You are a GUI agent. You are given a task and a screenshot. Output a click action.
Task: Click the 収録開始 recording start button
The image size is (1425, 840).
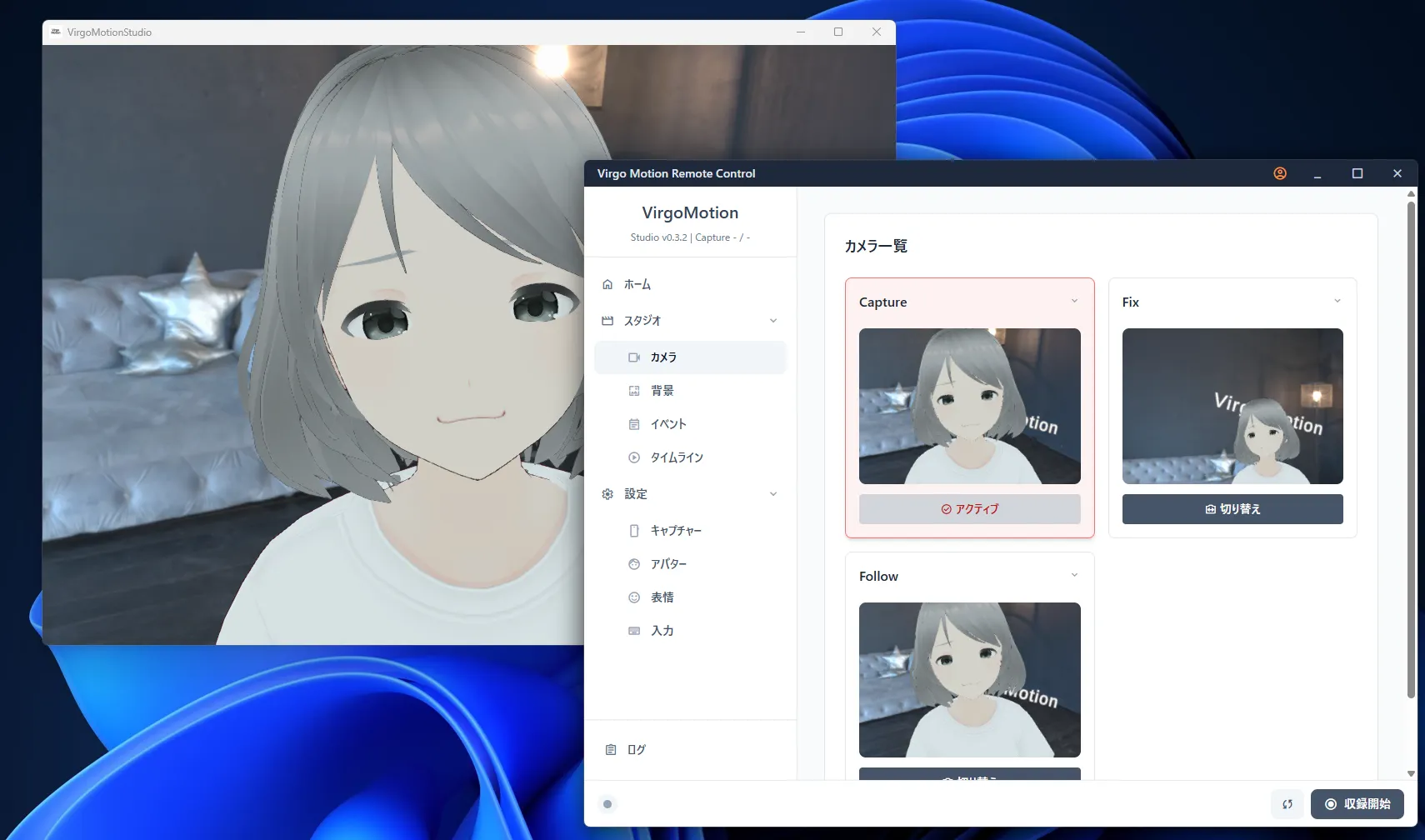point(1357,804)
